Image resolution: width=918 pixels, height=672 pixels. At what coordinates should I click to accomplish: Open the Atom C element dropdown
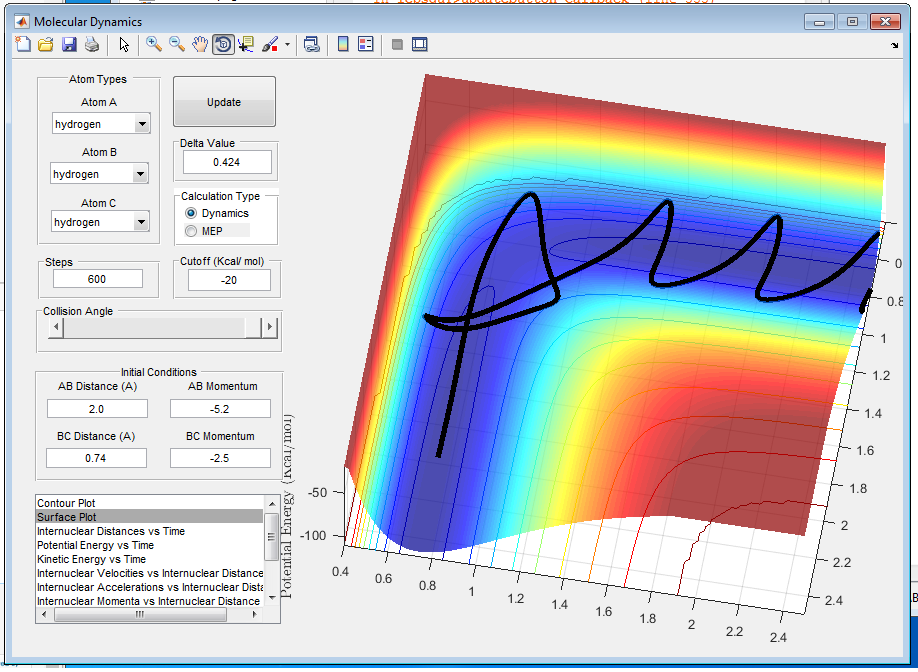tap(141, 222)
